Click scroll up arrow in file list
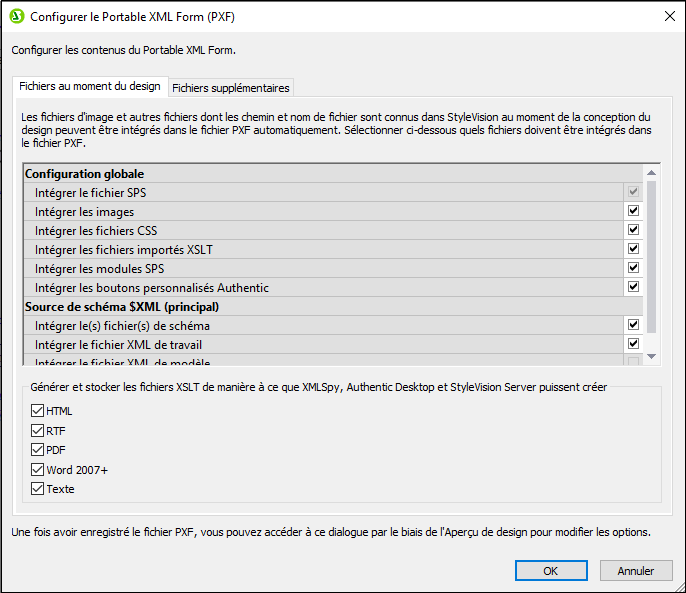Viewport: 686px width, 593px height. click(652, 172)
